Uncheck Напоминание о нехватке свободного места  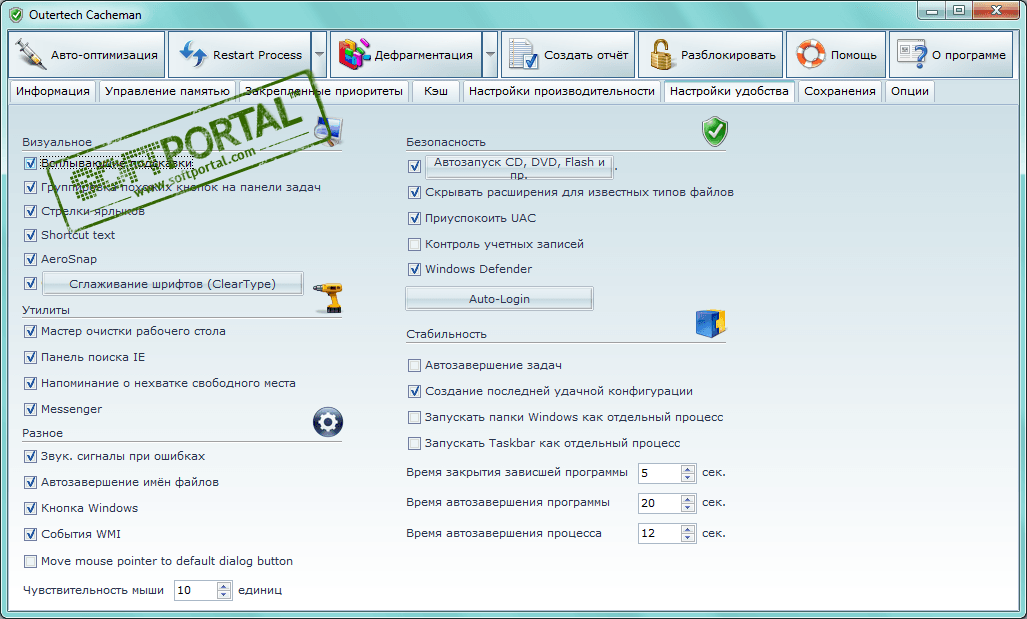coord(30,383)
